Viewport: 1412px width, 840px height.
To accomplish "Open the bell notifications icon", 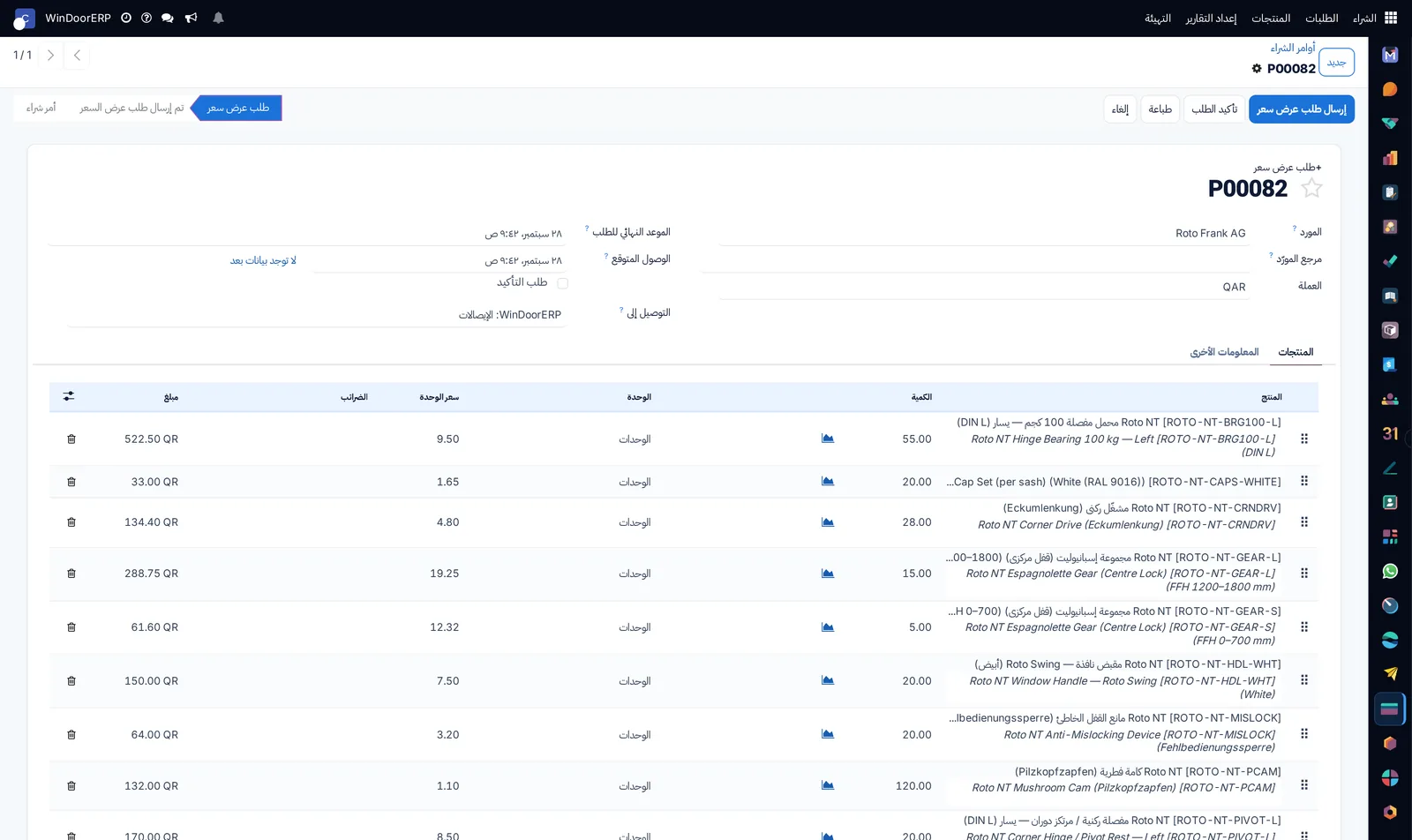I will pos(218,18).
